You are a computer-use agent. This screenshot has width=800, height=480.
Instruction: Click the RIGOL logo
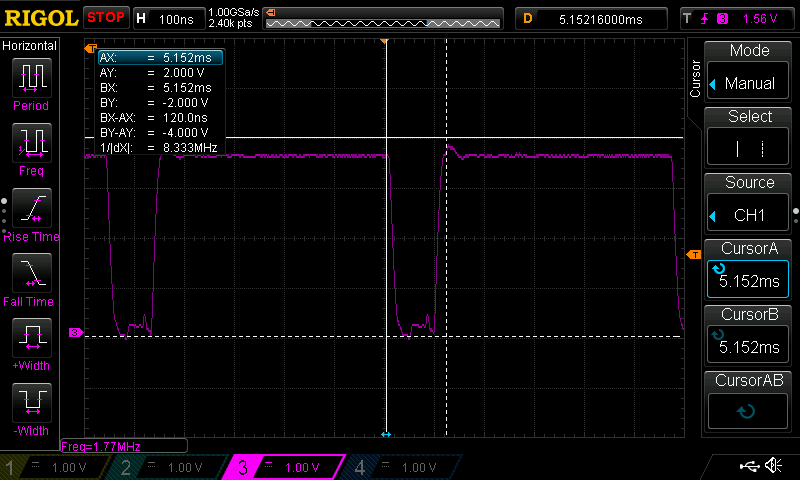pyautogui.click(x=41, y=18)
